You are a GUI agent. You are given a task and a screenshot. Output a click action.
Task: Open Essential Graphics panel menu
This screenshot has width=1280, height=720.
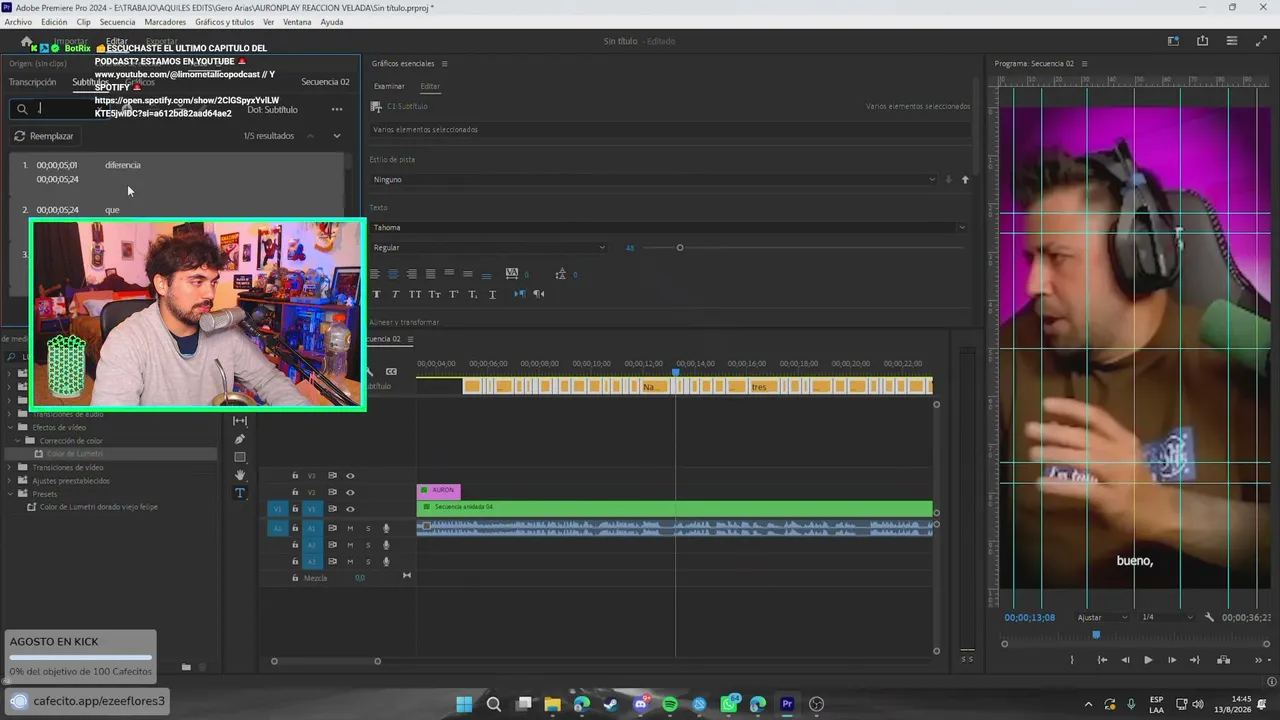[x=445, y=64]
